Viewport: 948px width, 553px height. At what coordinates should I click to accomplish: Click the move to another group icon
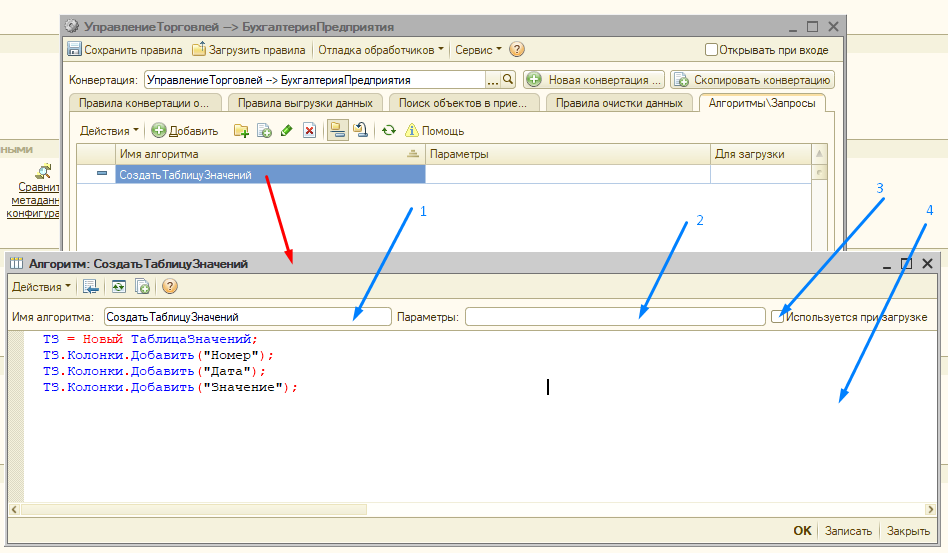[360, 131]
